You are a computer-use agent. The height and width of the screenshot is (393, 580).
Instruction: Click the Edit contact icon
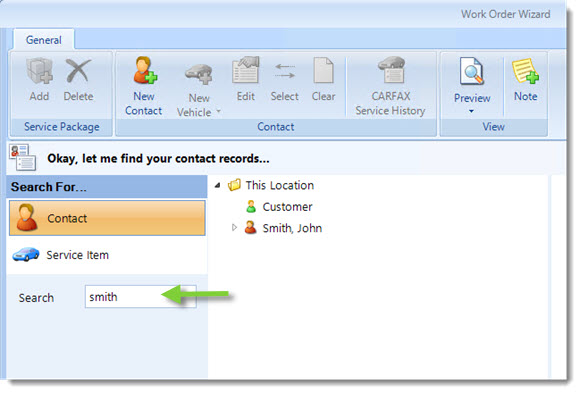(245, 70)
